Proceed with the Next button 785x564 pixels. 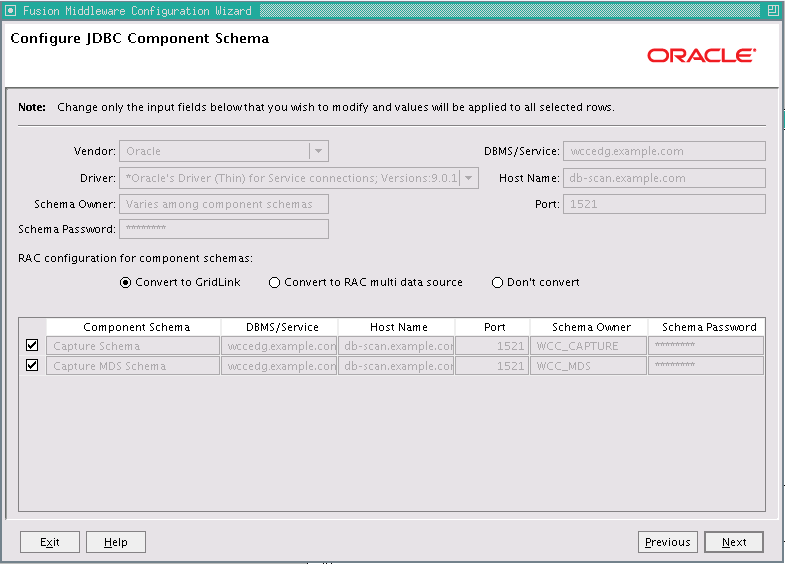click(x=734, y=542)
